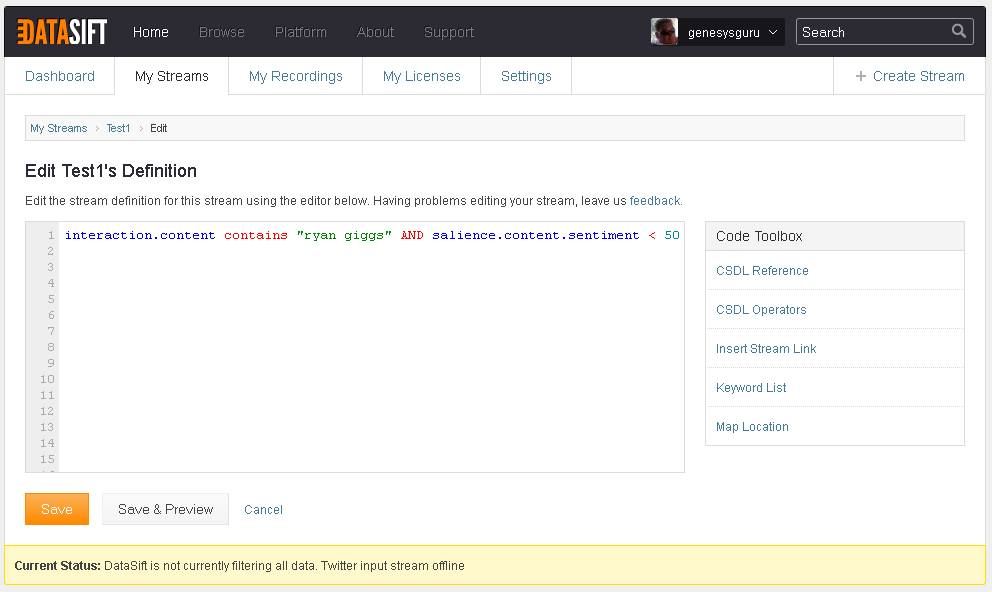The height and width of the screenshot is (592, 992).
Task: Select the Settings tab
Action: 526,76
